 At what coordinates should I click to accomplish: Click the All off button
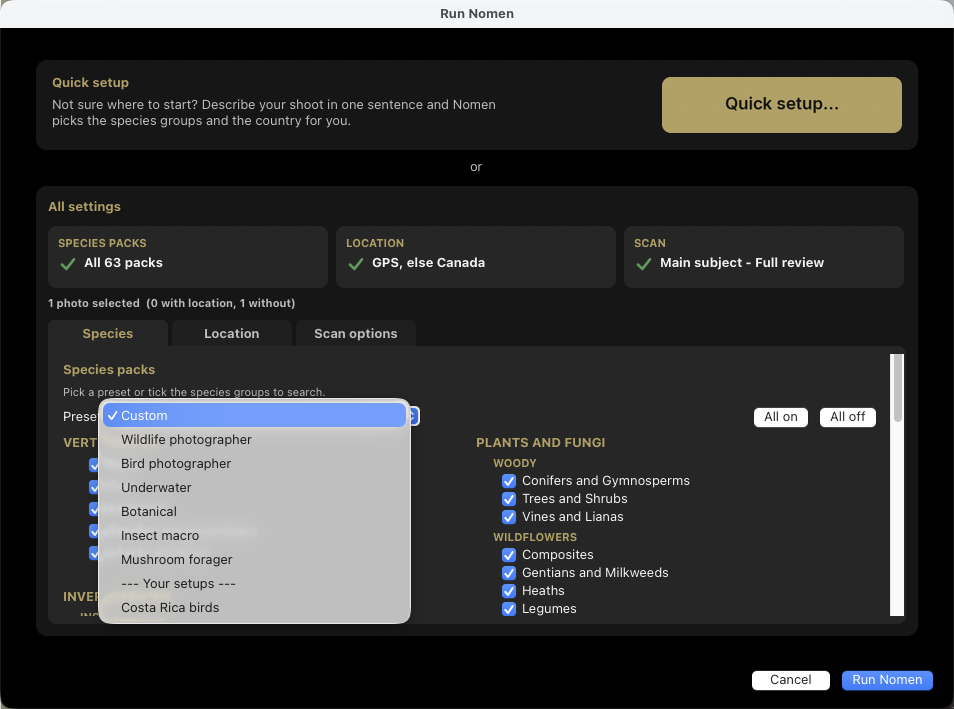pyautogui.click(x=848, y=417)
